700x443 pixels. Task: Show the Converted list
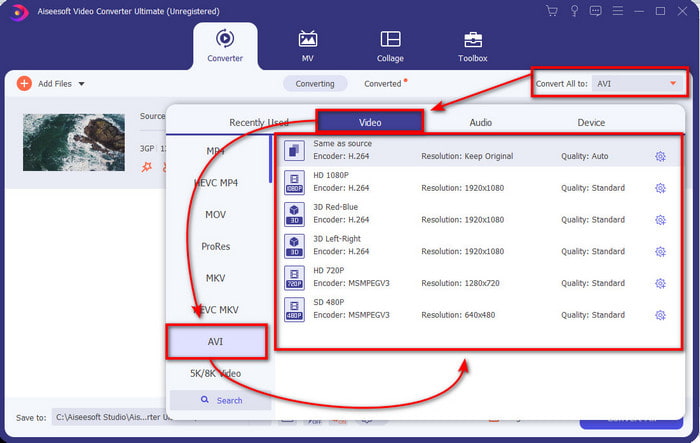click(383, 84)
